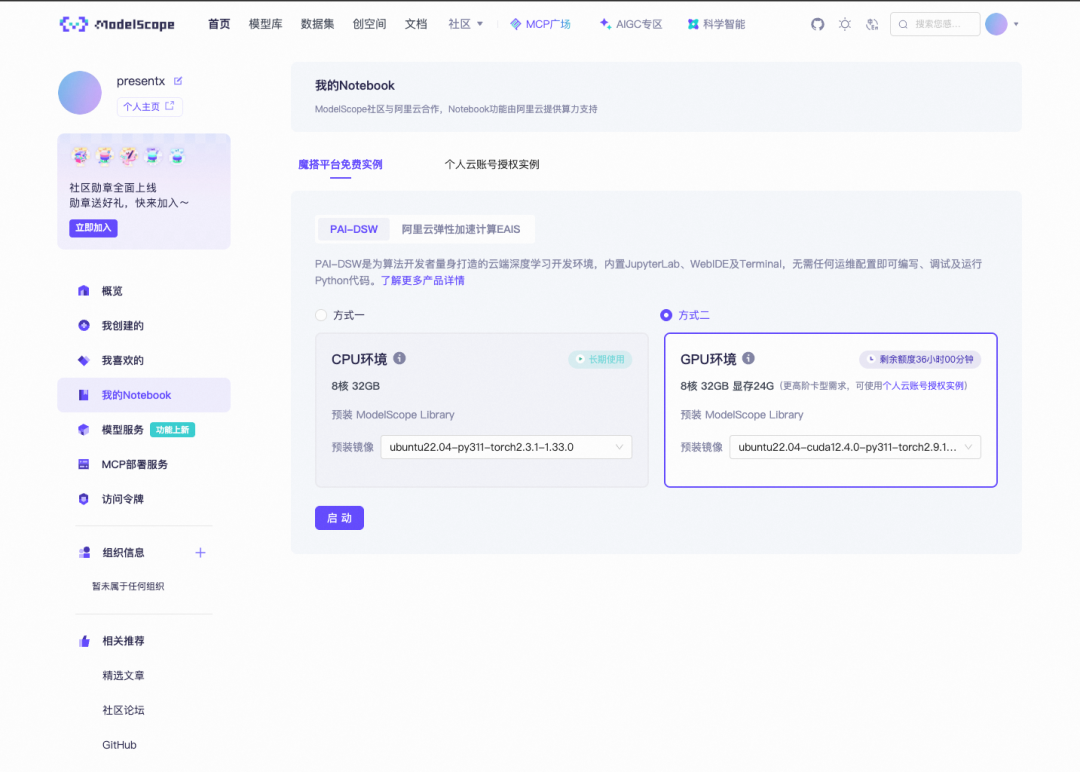Click the 长期使用 badge

(x=600, y=359)
